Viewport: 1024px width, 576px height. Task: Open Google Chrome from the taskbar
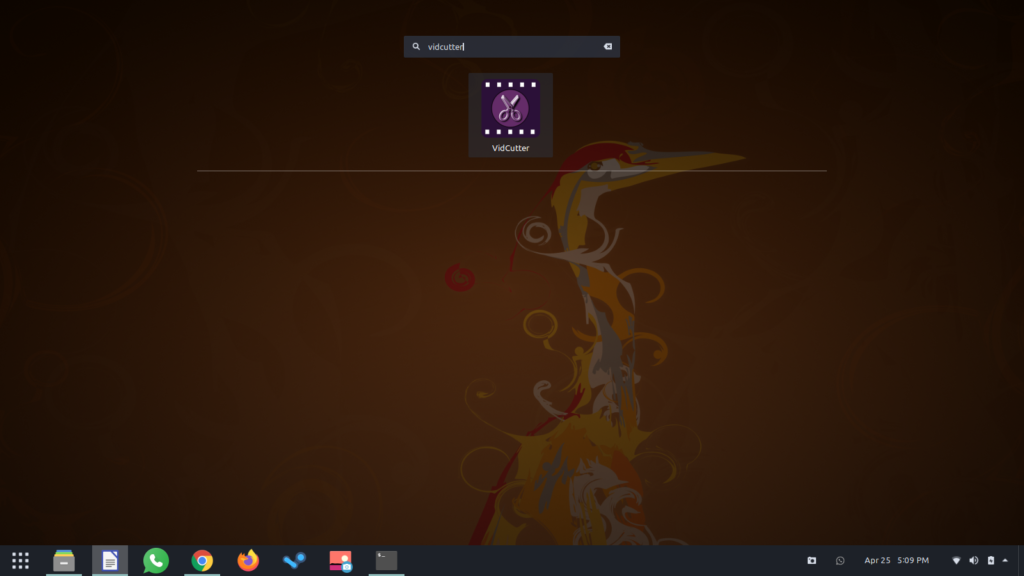point(202,561)
